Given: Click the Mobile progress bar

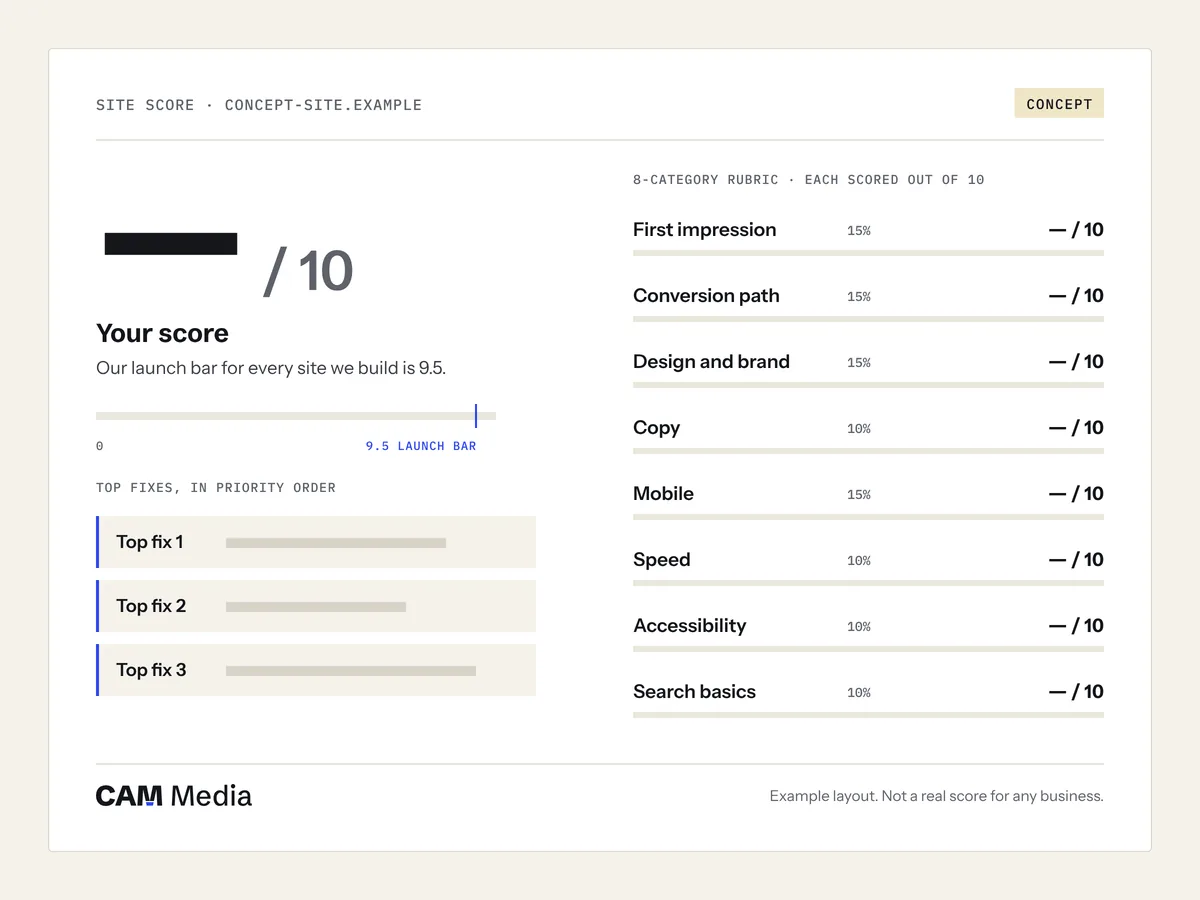Looking at the screenshot, I should pyautogui.click(x=868, y=517).
